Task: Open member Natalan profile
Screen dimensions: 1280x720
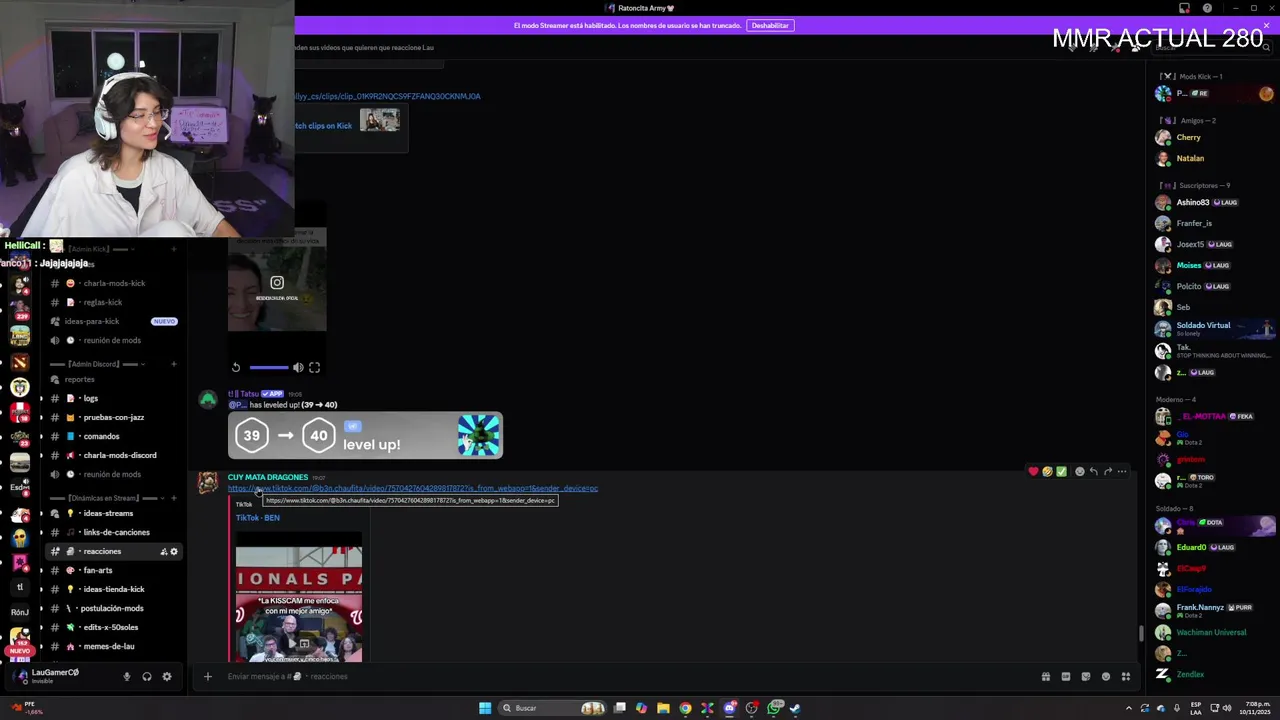Action: pyautogui.click(x=1190, y=159)
